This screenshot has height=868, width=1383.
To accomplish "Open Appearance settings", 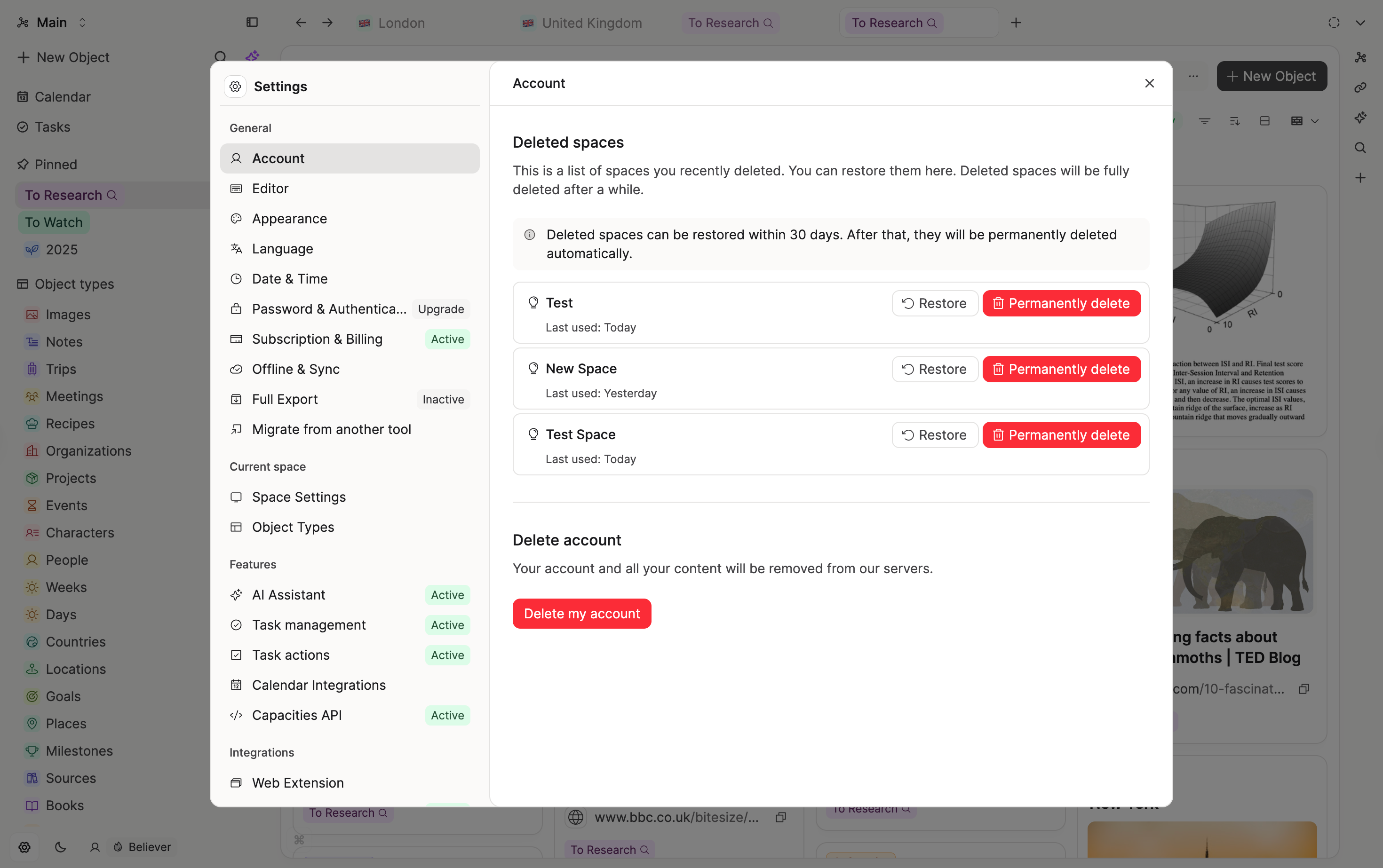I will (x=289, y=219).
